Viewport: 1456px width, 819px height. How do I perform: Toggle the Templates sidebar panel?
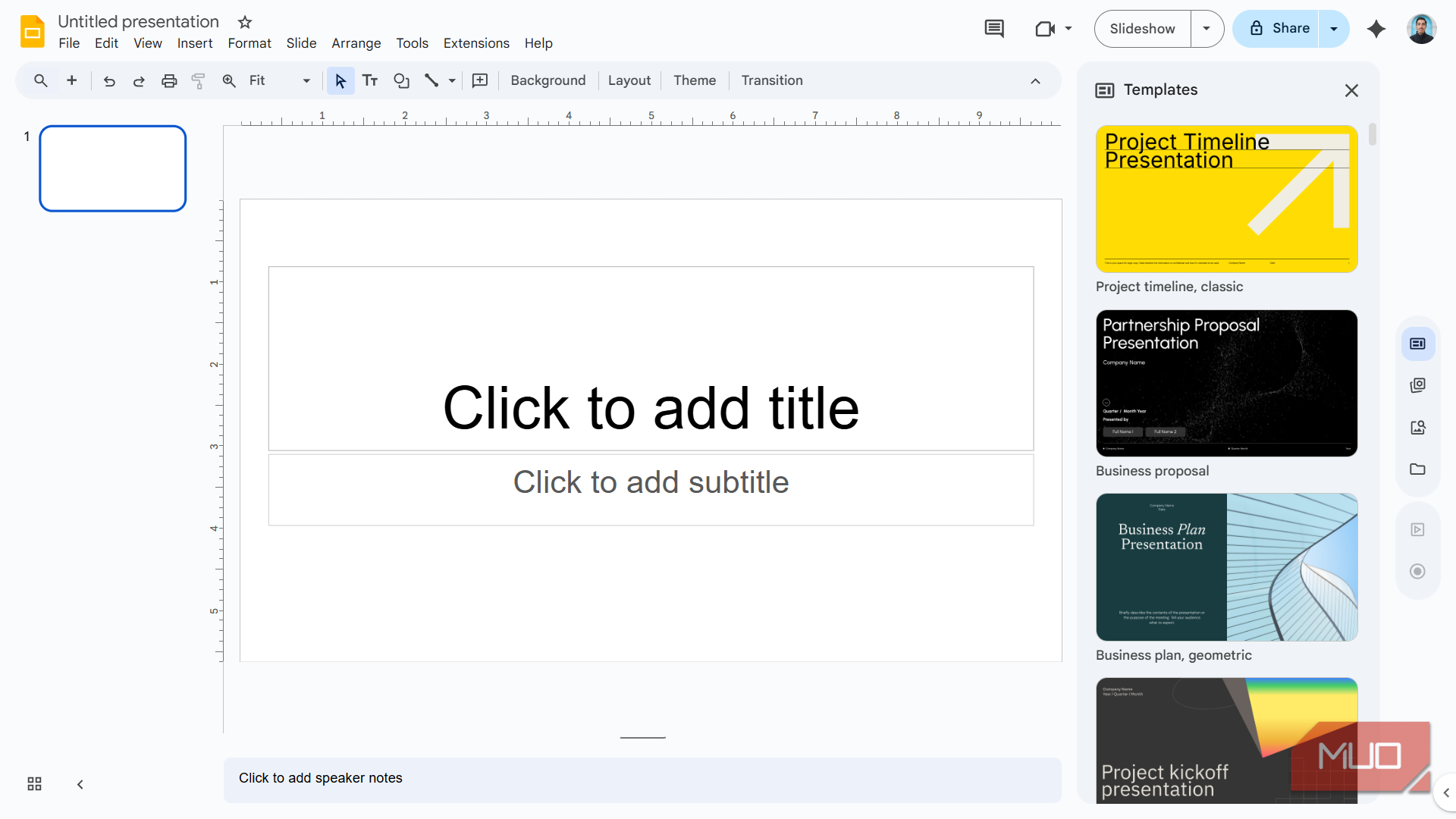coord(1417,343)
